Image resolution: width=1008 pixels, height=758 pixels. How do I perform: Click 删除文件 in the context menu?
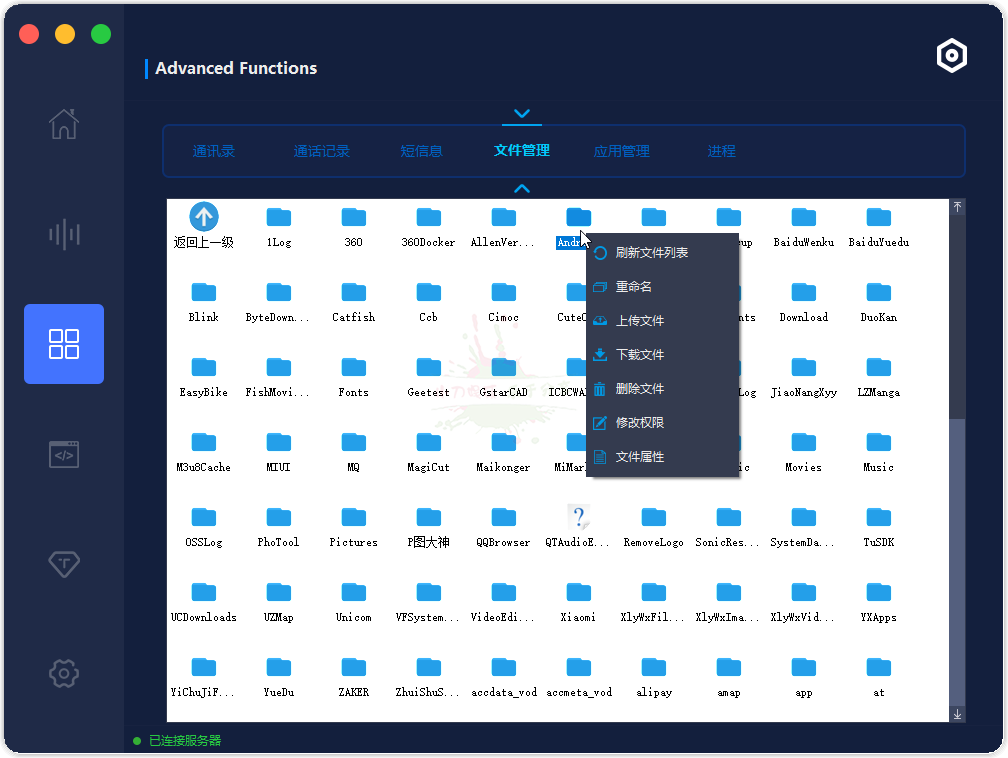[640, 389]
